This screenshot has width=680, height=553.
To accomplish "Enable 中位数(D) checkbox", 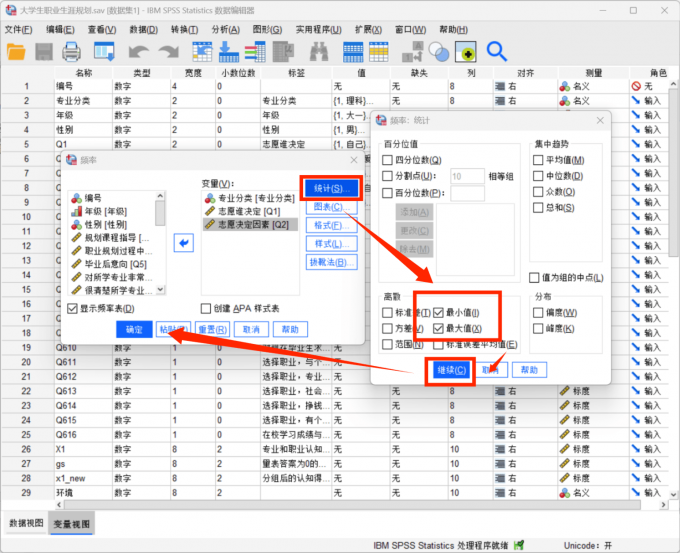I will tap(538, 176).
